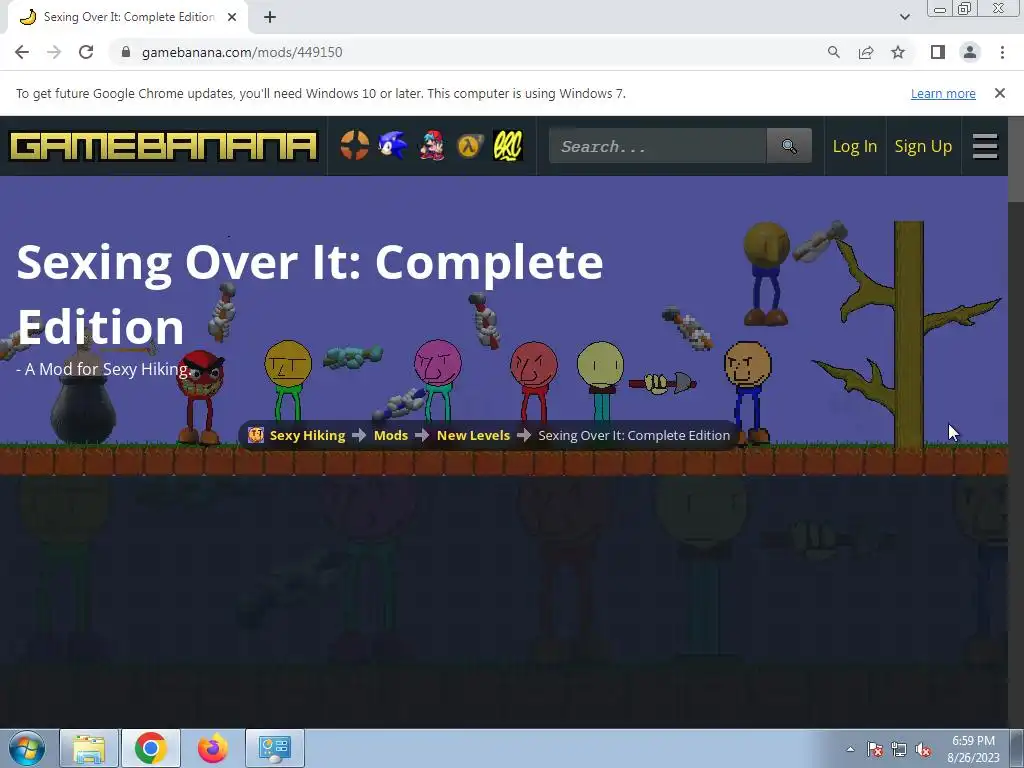Click the page title Sexing Over It heading

310,294
